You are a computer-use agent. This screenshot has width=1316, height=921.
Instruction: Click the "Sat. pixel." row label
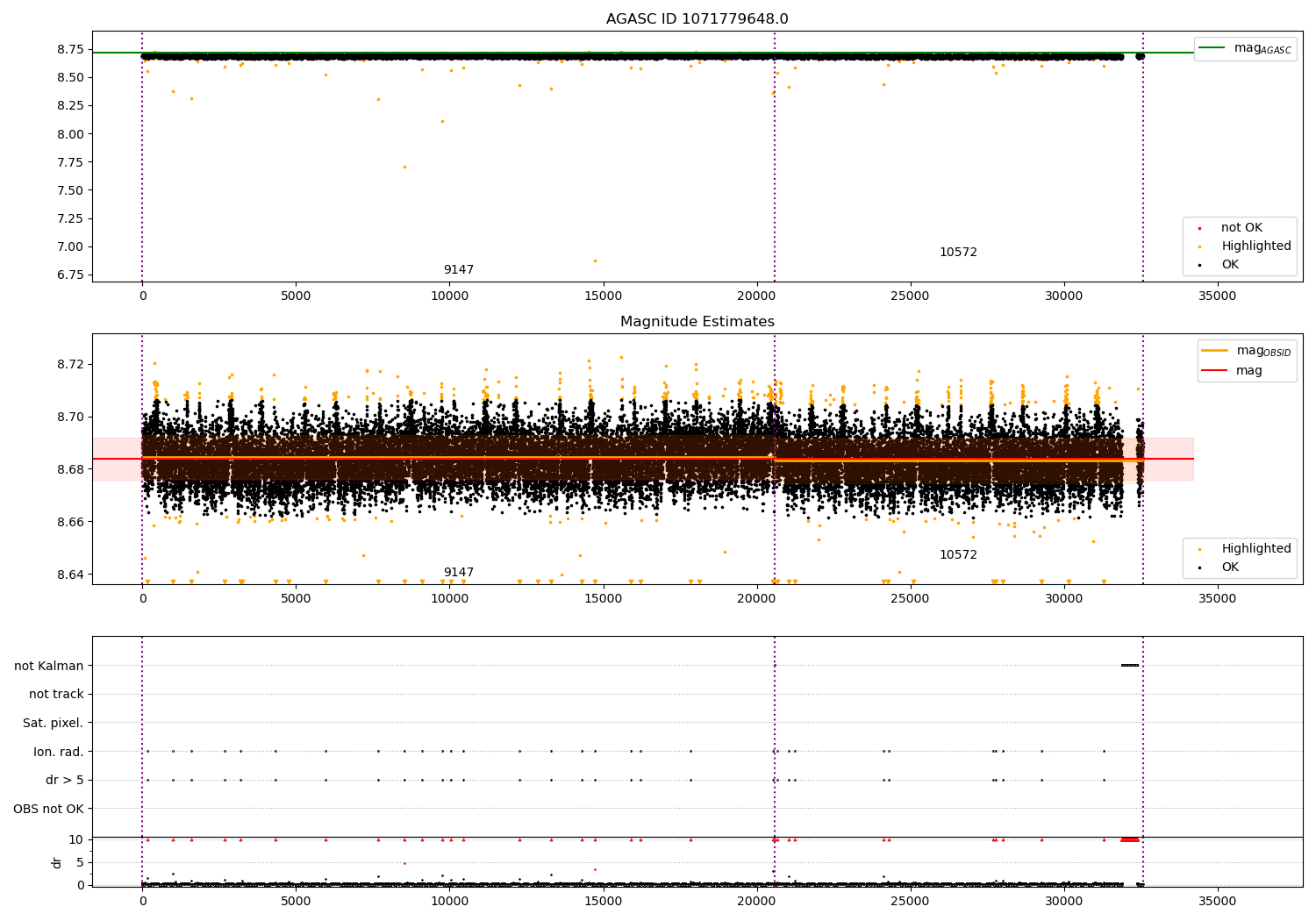click(x=54, y=723)
